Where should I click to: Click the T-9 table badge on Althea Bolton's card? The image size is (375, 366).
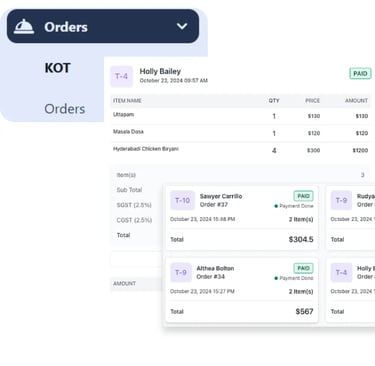181,272
